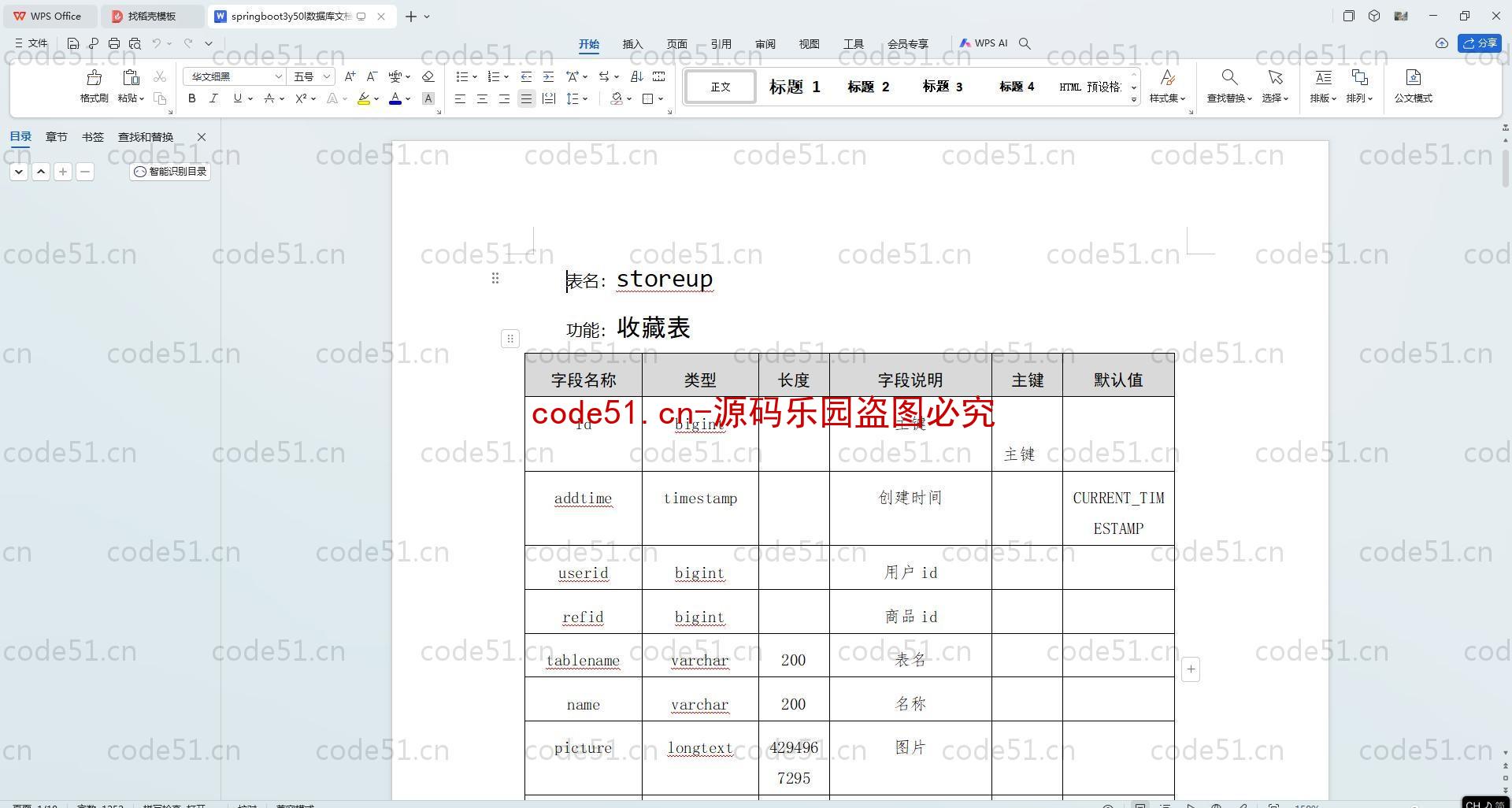The width and height of the screenshot is (1512, 808).
Task: Click the Format Painter (格式刷) icon
Action: point(94,78)
